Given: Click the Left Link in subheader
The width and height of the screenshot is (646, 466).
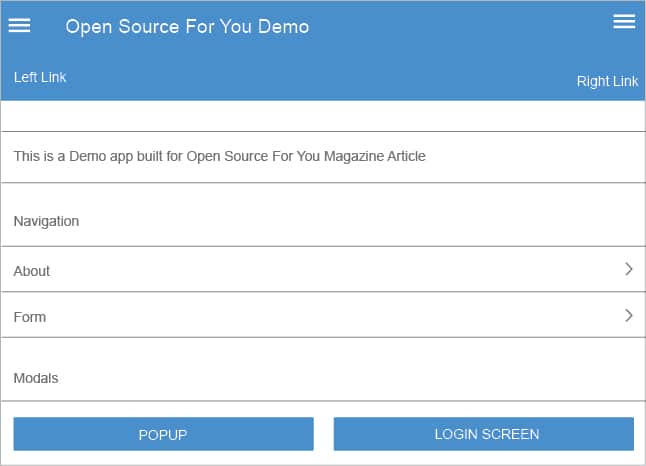Looking at the screenshot, I should 40,77.
